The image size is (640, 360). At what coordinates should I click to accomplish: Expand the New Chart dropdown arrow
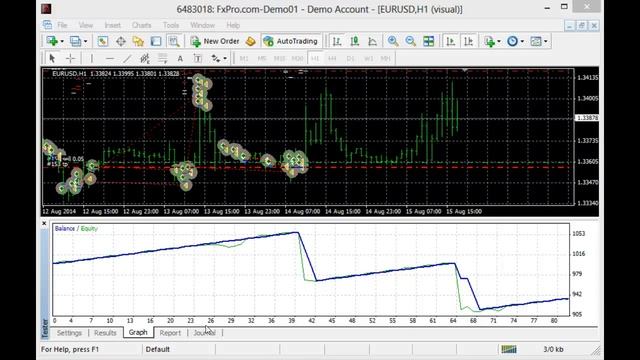pyautogui.click(x=62, y=42)
